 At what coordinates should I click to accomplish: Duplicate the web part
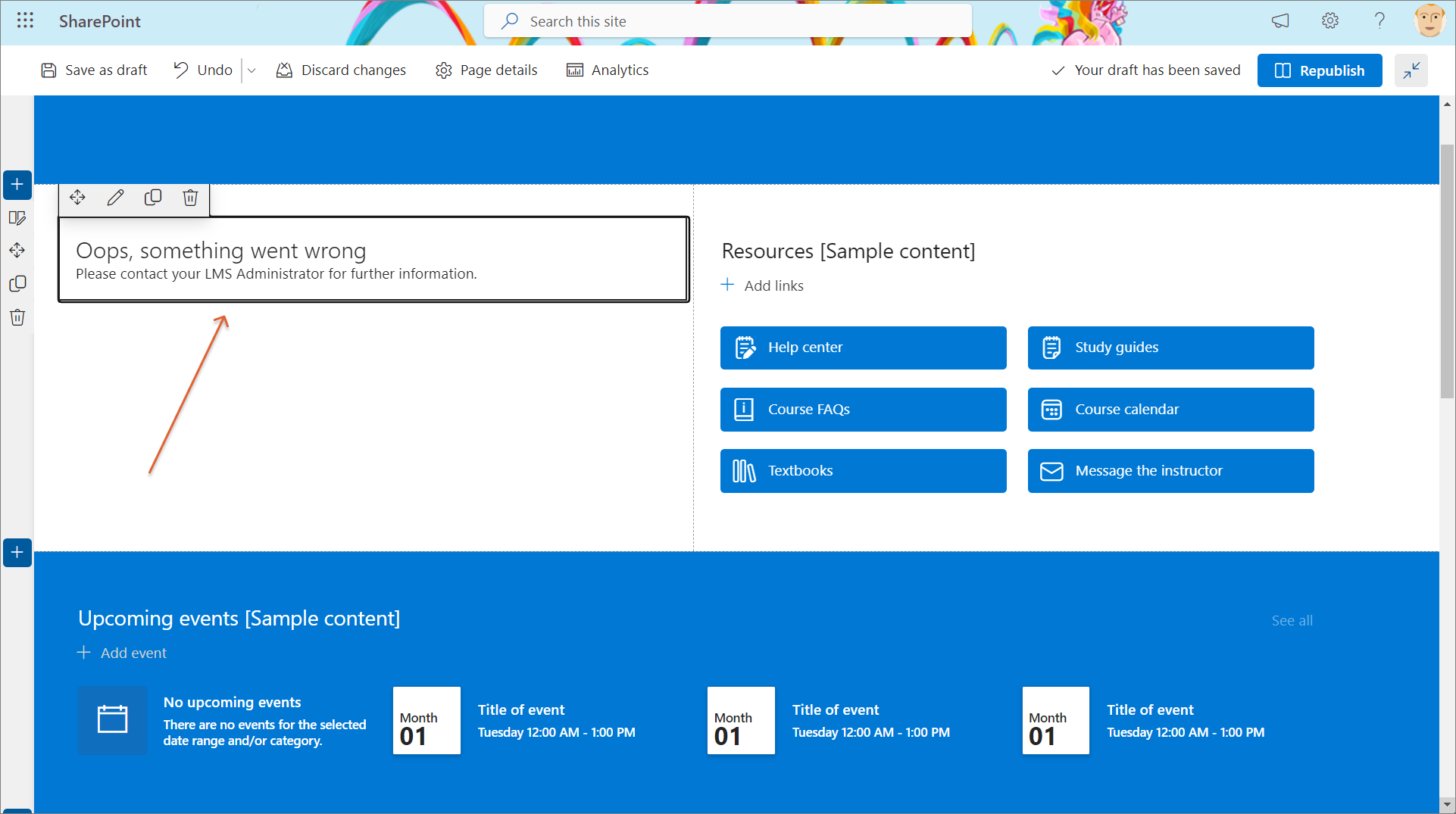tap(153, 198)
